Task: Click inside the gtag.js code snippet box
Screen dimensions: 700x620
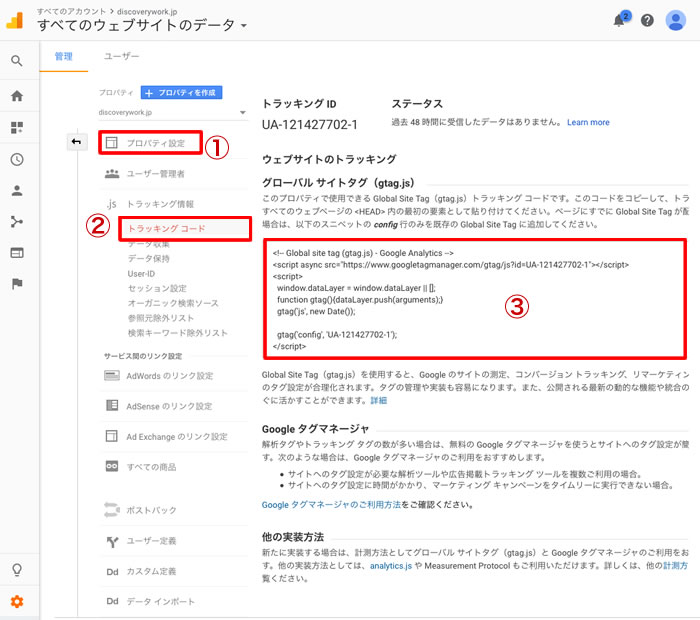Action: [475, 299]
